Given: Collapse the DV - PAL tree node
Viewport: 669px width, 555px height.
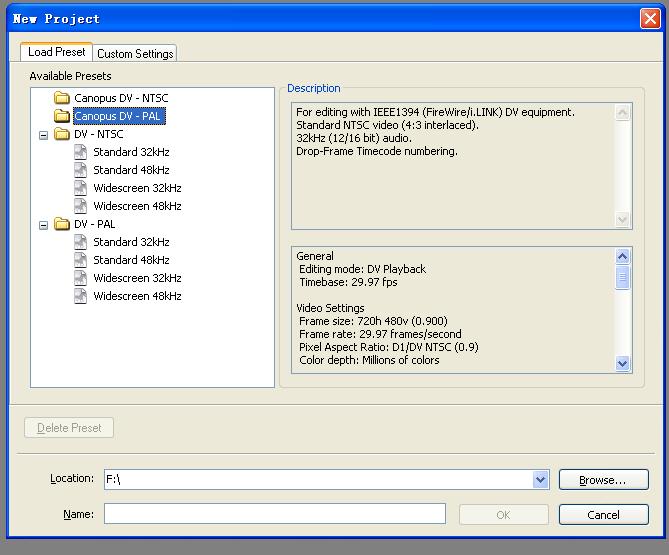Looking at the screenshot, I should coord(43,225).
